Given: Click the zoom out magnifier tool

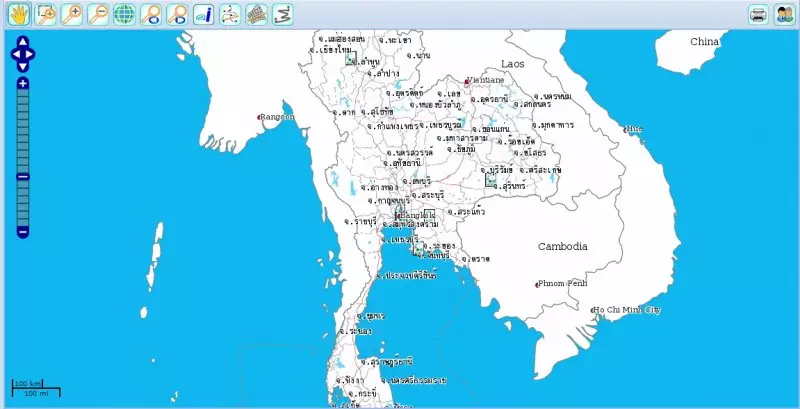Looking at the screenshot, I should tap(97, 14).
